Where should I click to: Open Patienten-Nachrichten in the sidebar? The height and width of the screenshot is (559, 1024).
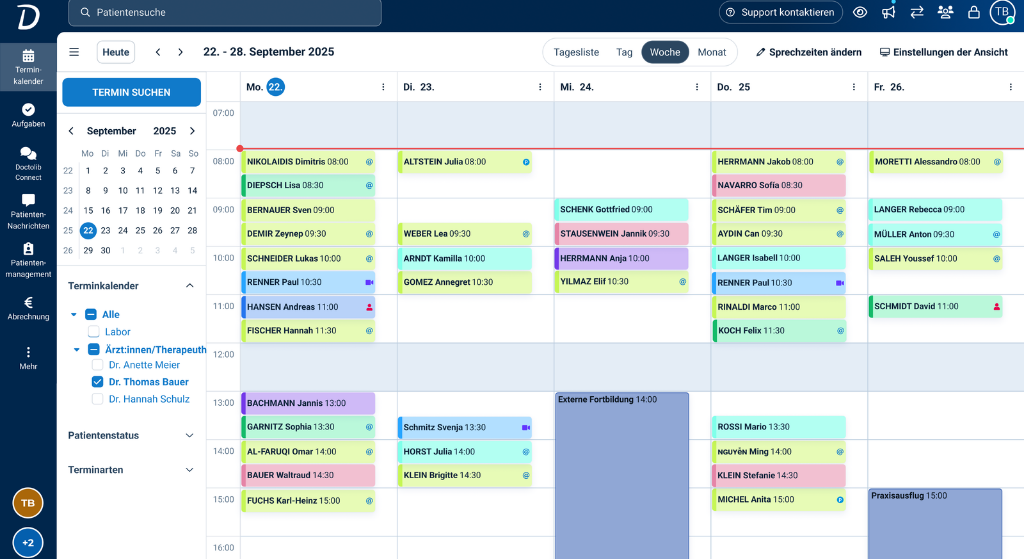28,211
